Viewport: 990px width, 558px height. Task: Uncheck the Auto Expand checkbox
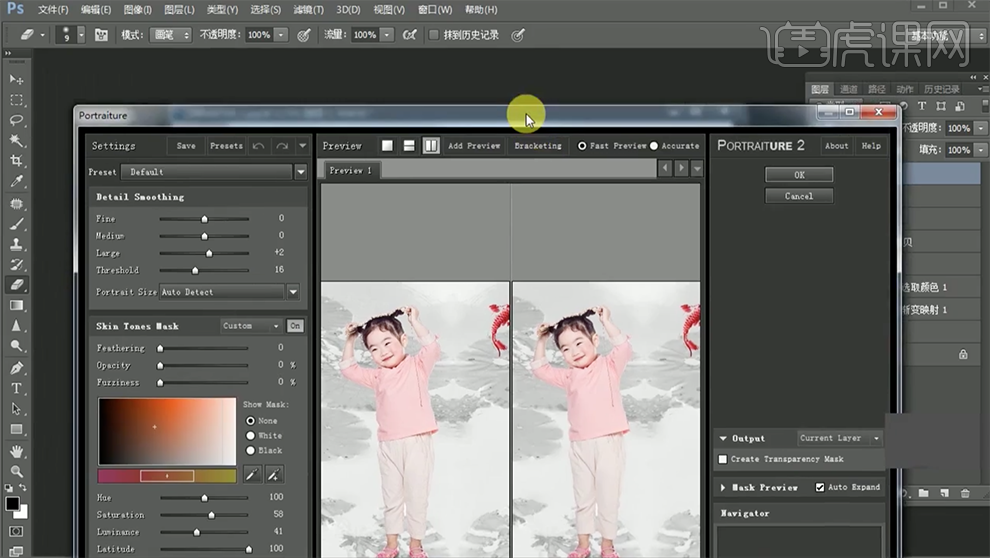pyautogui.click(x=820, y=487)
